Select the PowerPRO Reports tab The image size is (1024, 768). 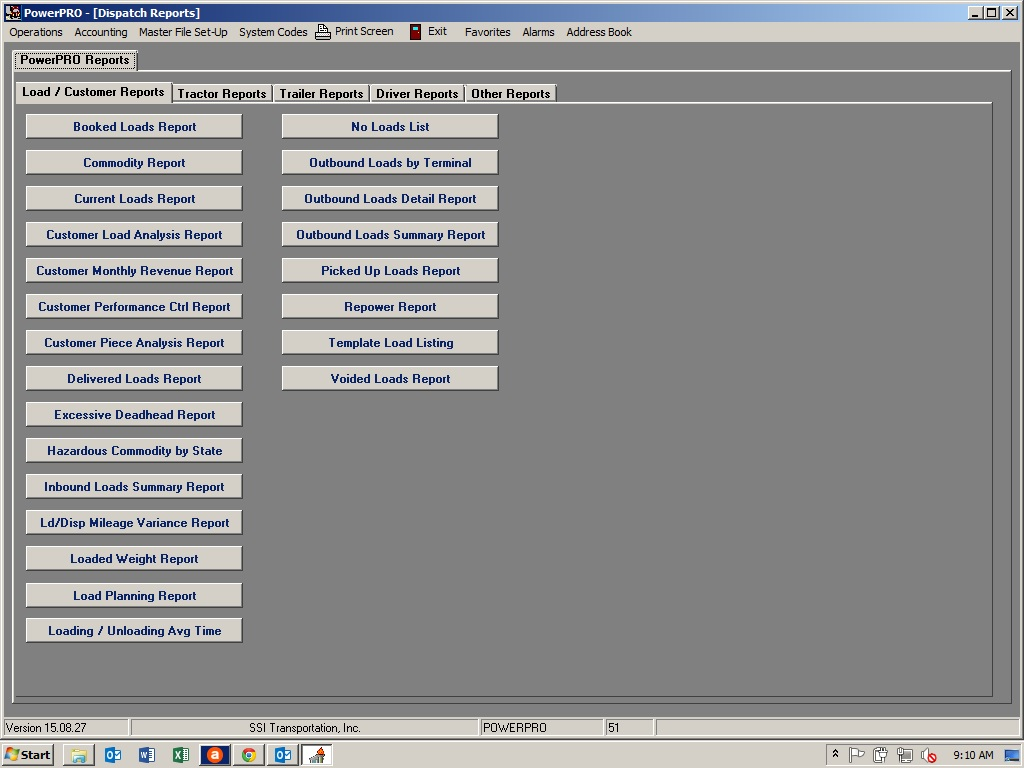(74, 60)
